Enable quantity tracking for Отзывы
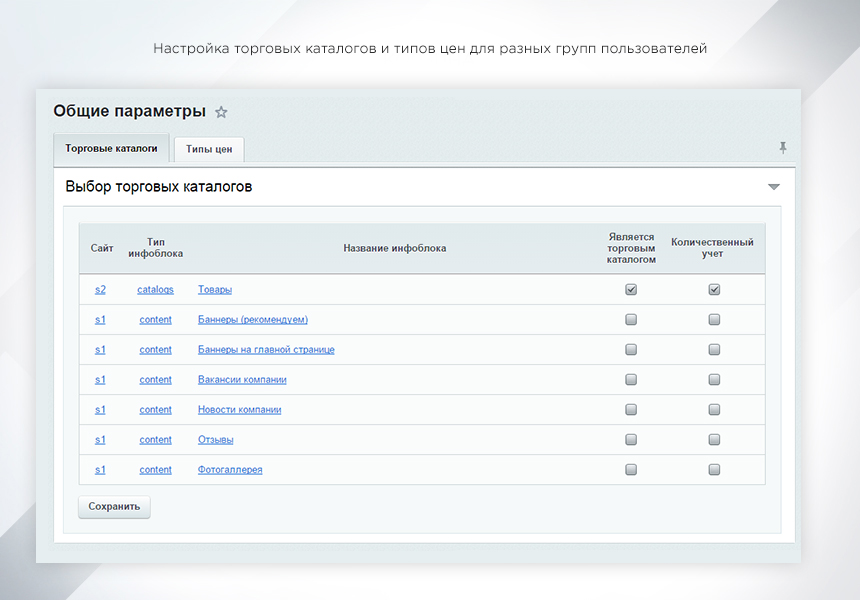 (x=714, y=439)
